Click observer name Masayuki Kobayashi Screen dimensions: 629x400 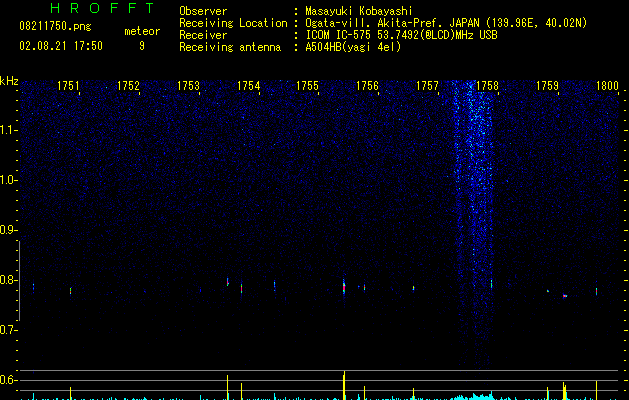(x=359, y=11)
